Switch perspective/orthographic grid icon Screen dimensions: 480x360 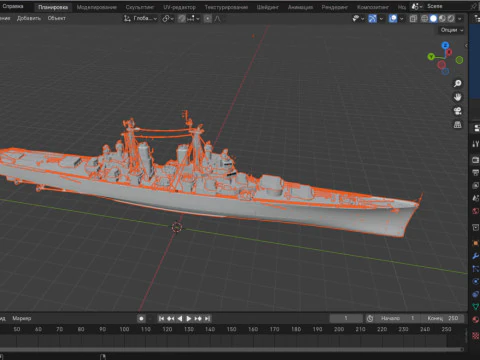point(458,125)
